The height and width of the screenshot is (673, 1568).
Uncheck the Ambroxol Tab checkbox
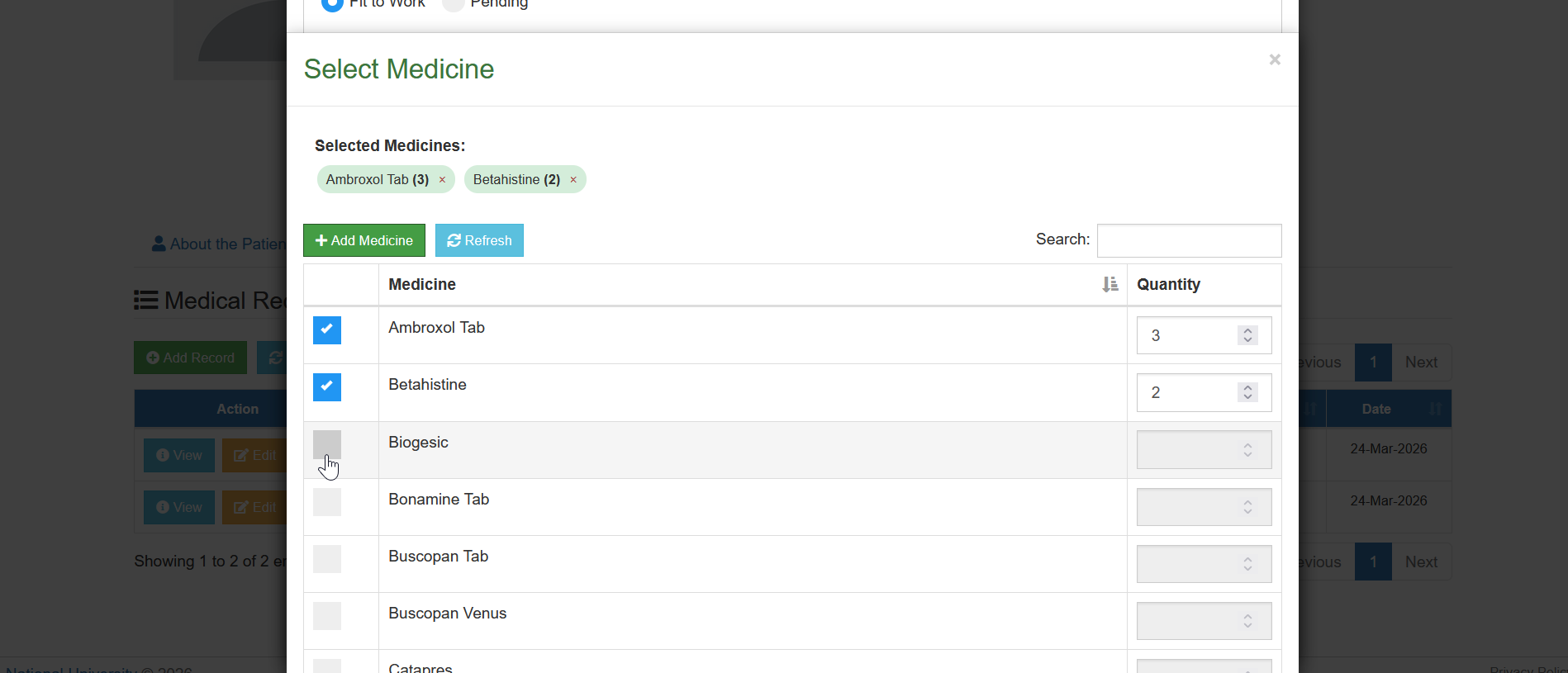[327, 330]
